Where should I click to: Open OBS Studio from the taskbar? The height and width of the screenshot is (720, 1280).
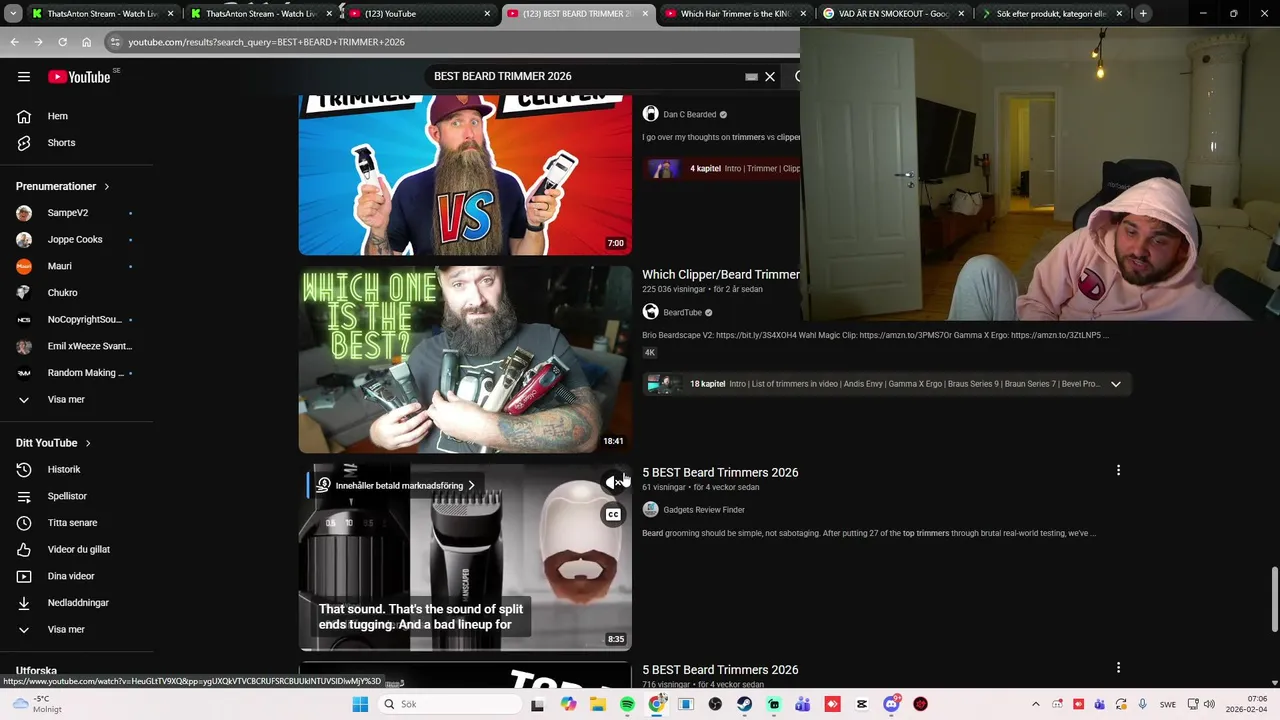(x=715, y=704)
